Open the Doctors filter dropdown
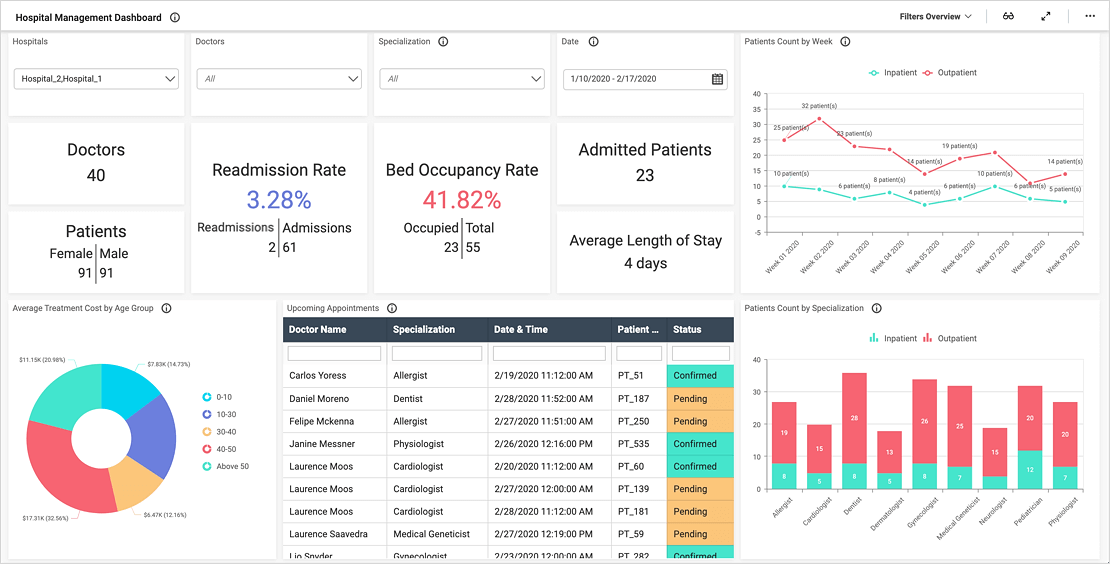Image resolution: width=1110 pixels, height=564 pixels. pos(279,79)
